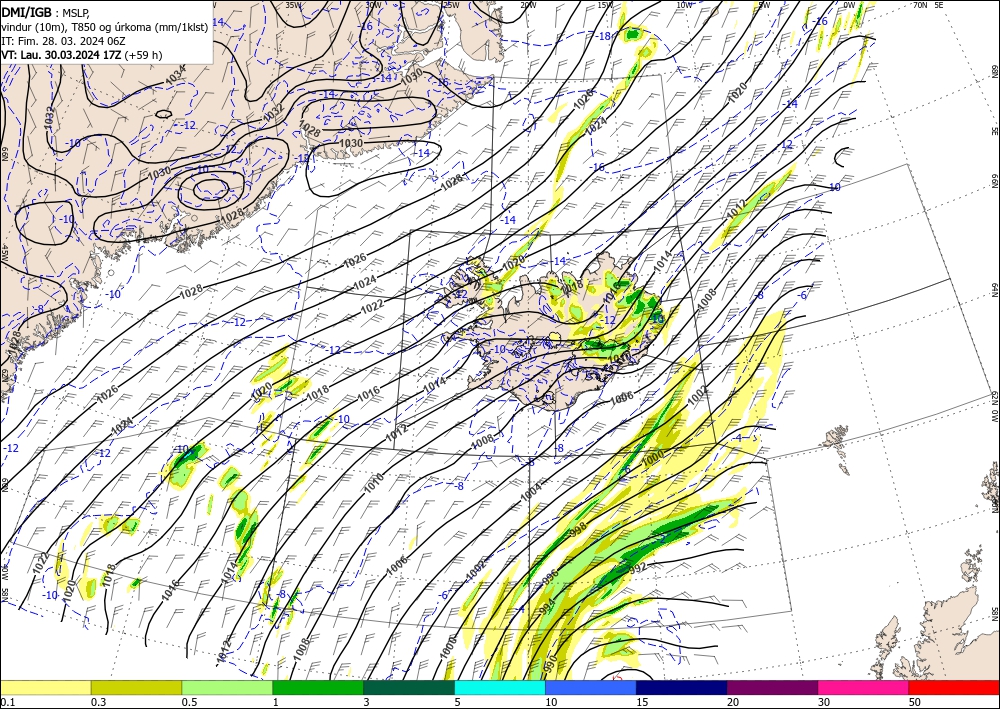The width and height of the screenshot is (1000, 709).
Task: Click the 1004 isobar label
Action: click(x=531, y=492)
